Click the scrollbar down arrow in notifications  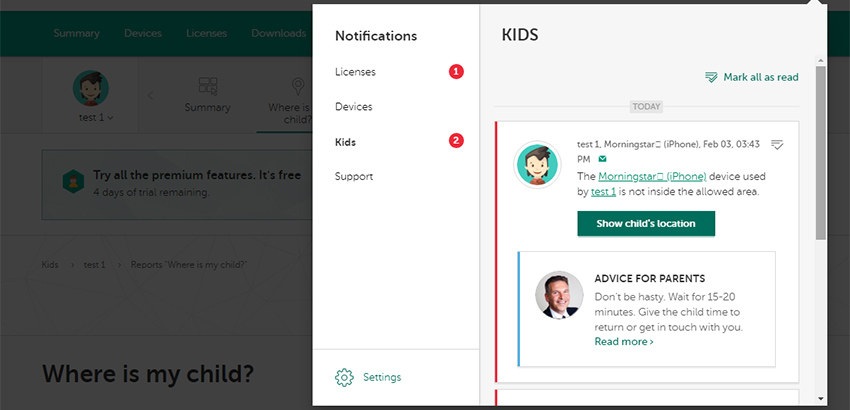(x=821, y=399)
